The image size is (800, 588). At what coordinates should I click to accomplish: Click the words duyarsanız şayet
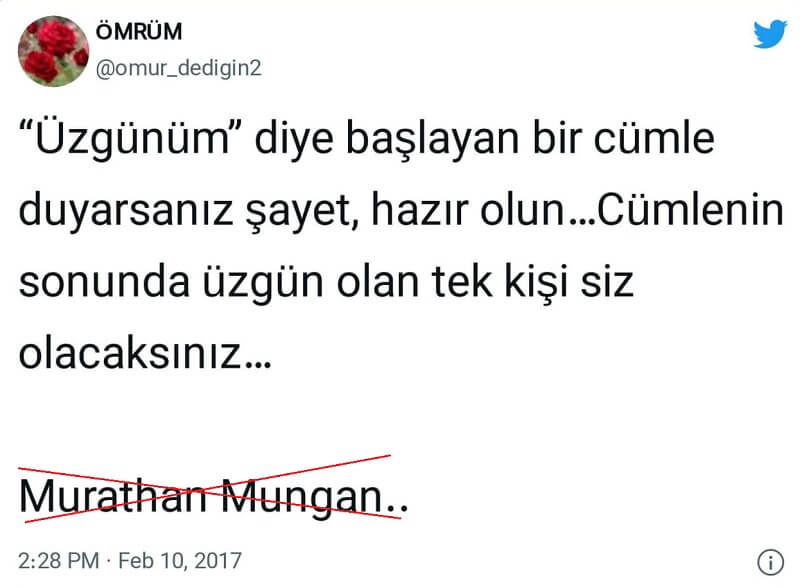184,211
